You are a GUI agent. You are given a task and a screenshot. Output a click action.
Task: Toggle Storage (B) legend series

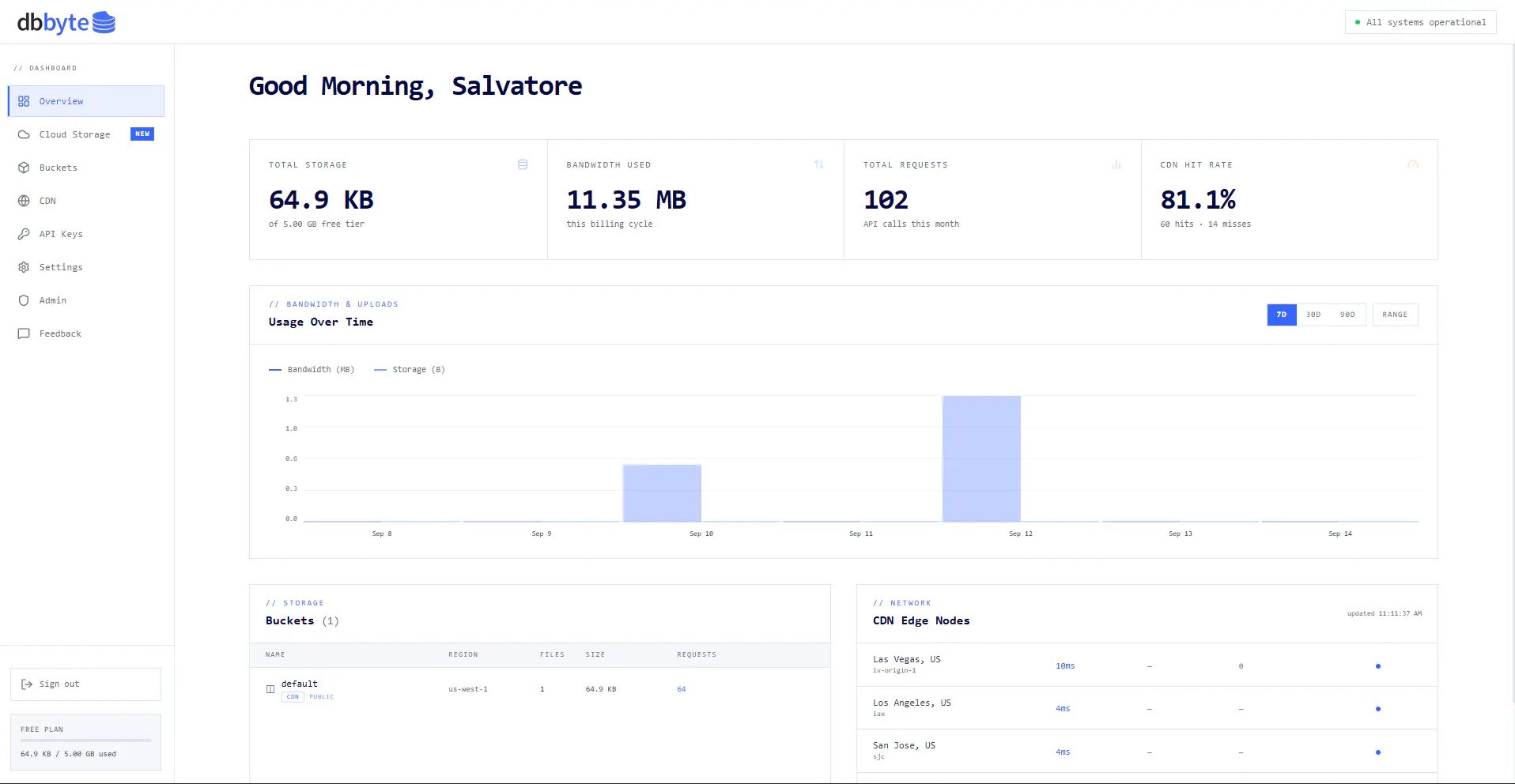410,369
